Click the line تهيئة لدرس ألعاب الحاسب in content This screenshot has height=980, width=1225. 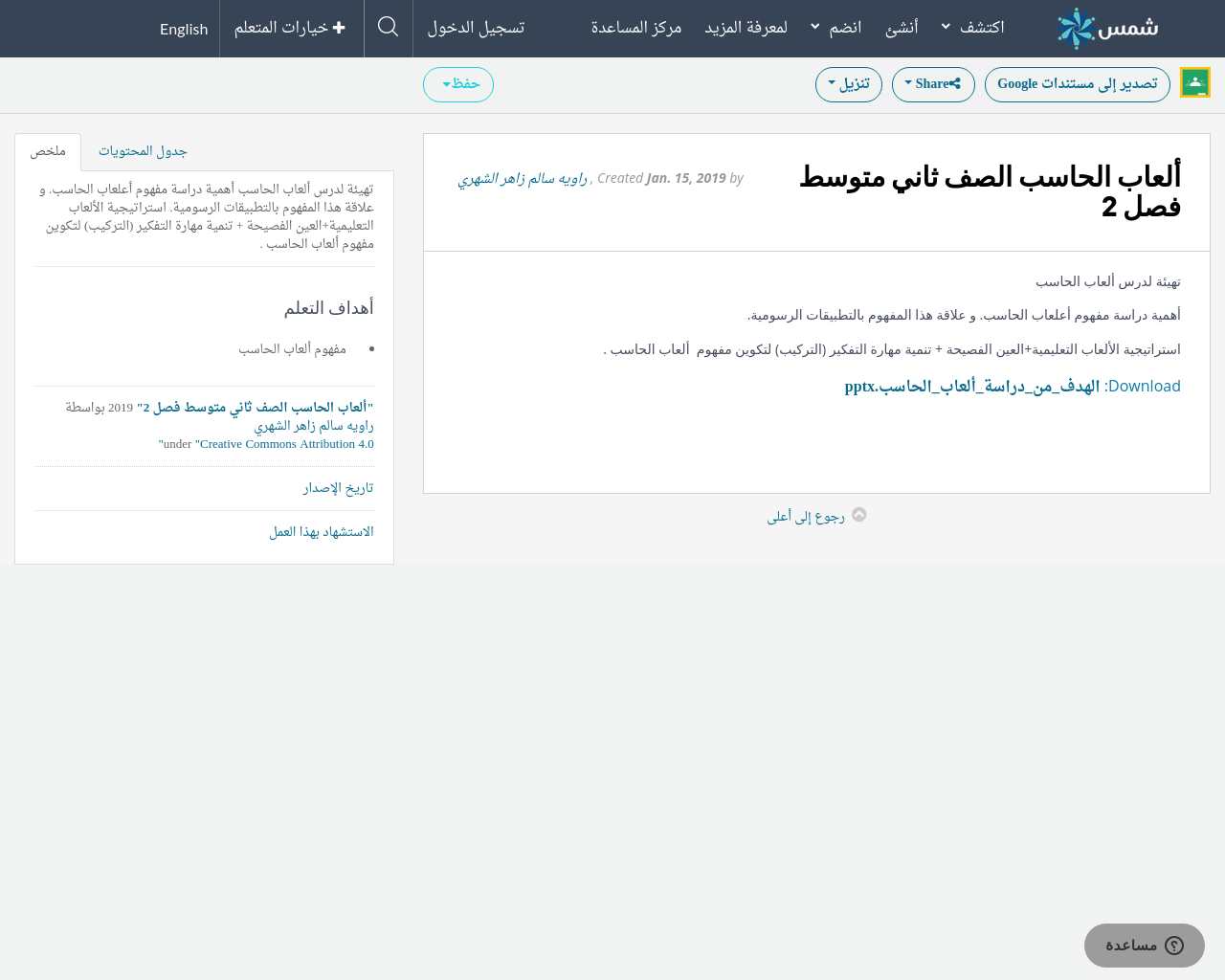(1108, 281)
